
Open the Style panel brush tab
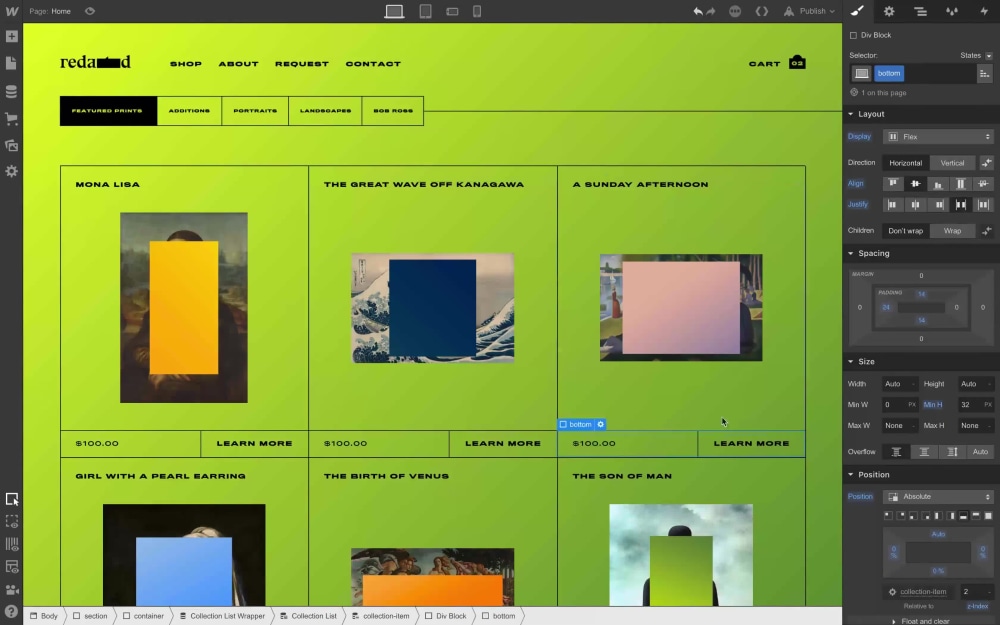click(x=857, y=11)
